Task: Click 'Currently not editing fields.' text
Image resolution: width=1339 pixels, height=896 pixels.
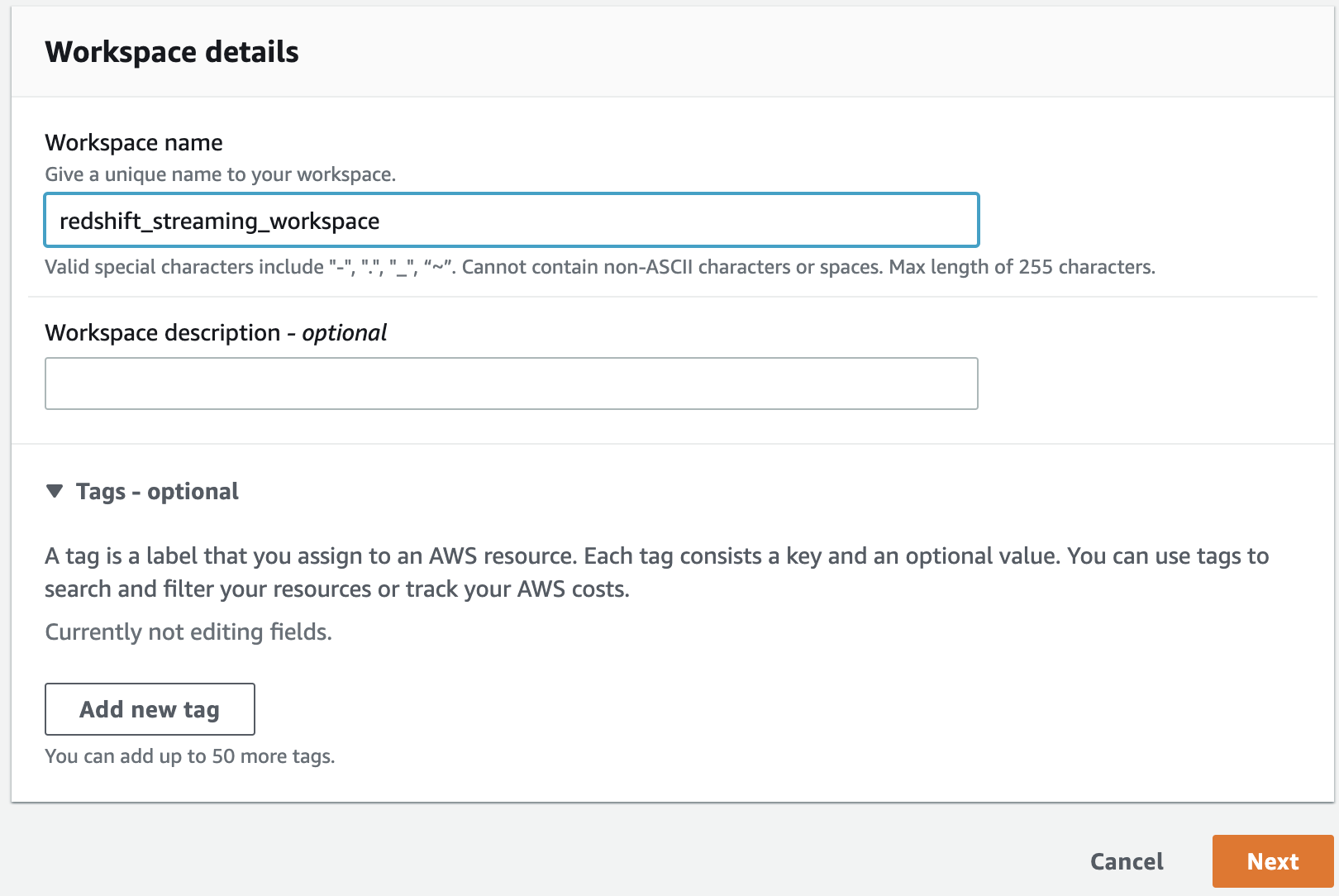Action: (x=188, y=632)
